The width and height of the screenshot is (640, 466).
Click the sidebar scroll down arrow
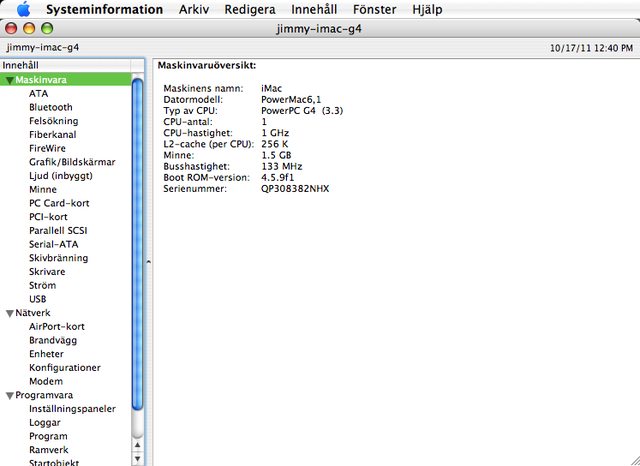click(x=138, y=458)
